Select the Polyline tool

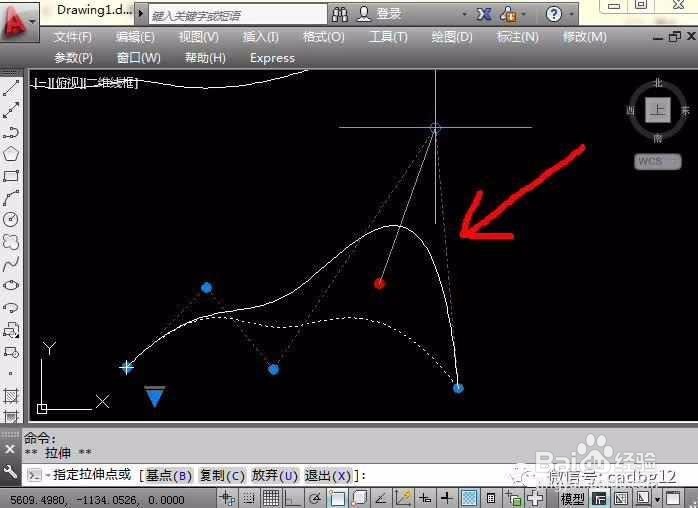click(x=11, y=132)
